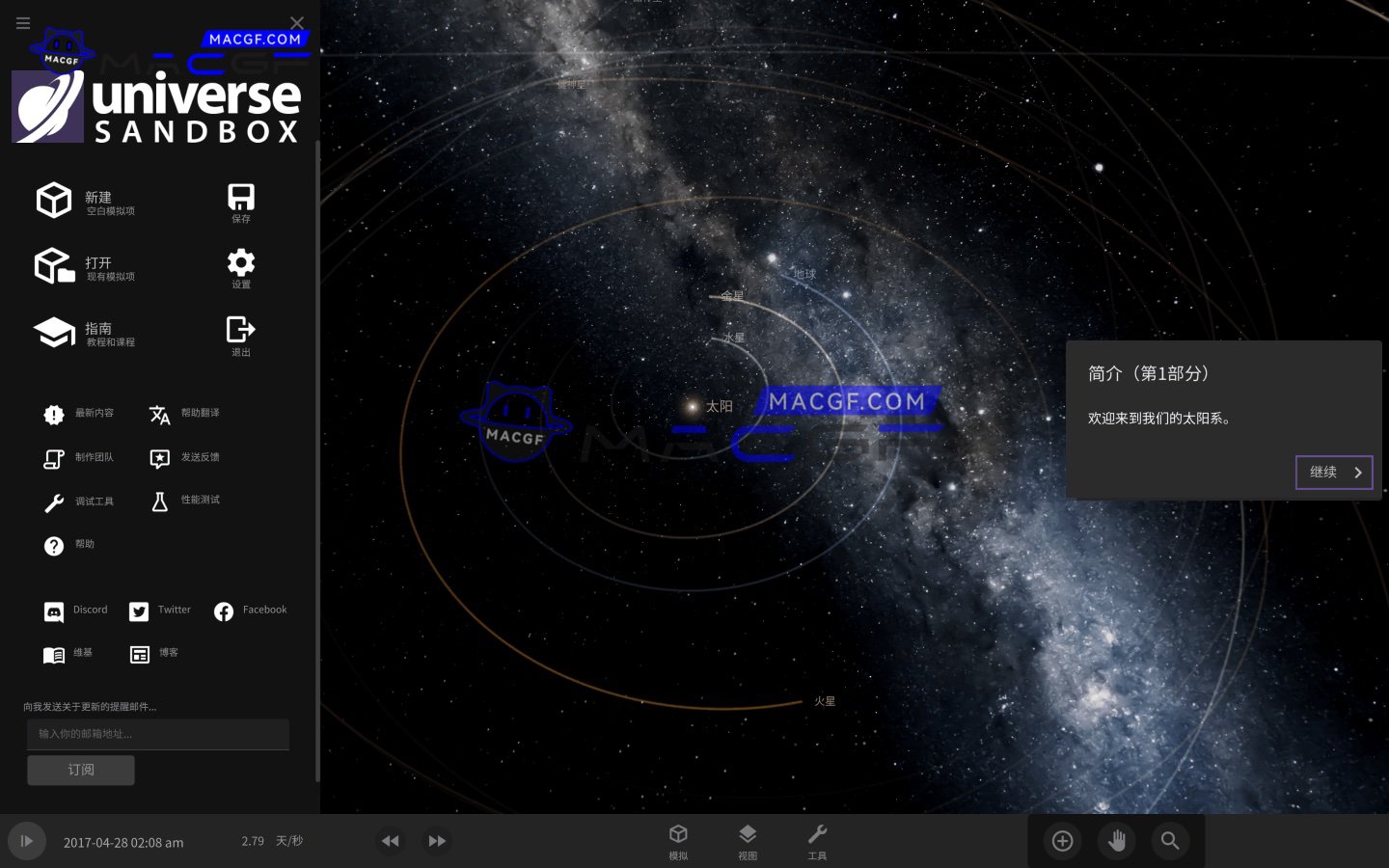Open the add object tool
Viewport: 1389px width, 868px height.
[1062, 841]
